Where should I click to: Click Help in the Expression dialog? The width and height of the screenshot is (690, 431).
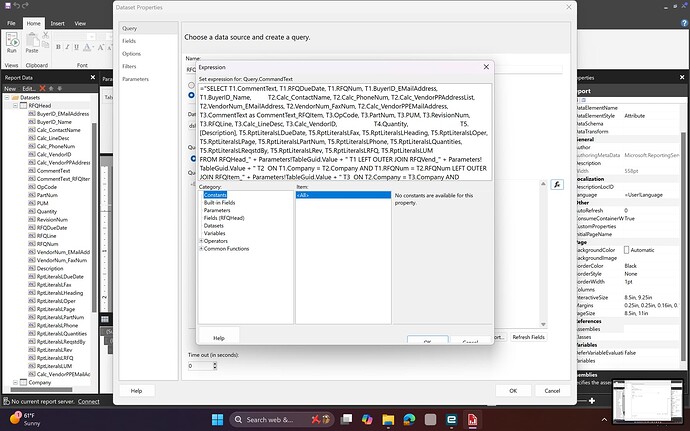pyautogui.click(x=219, y=338)
